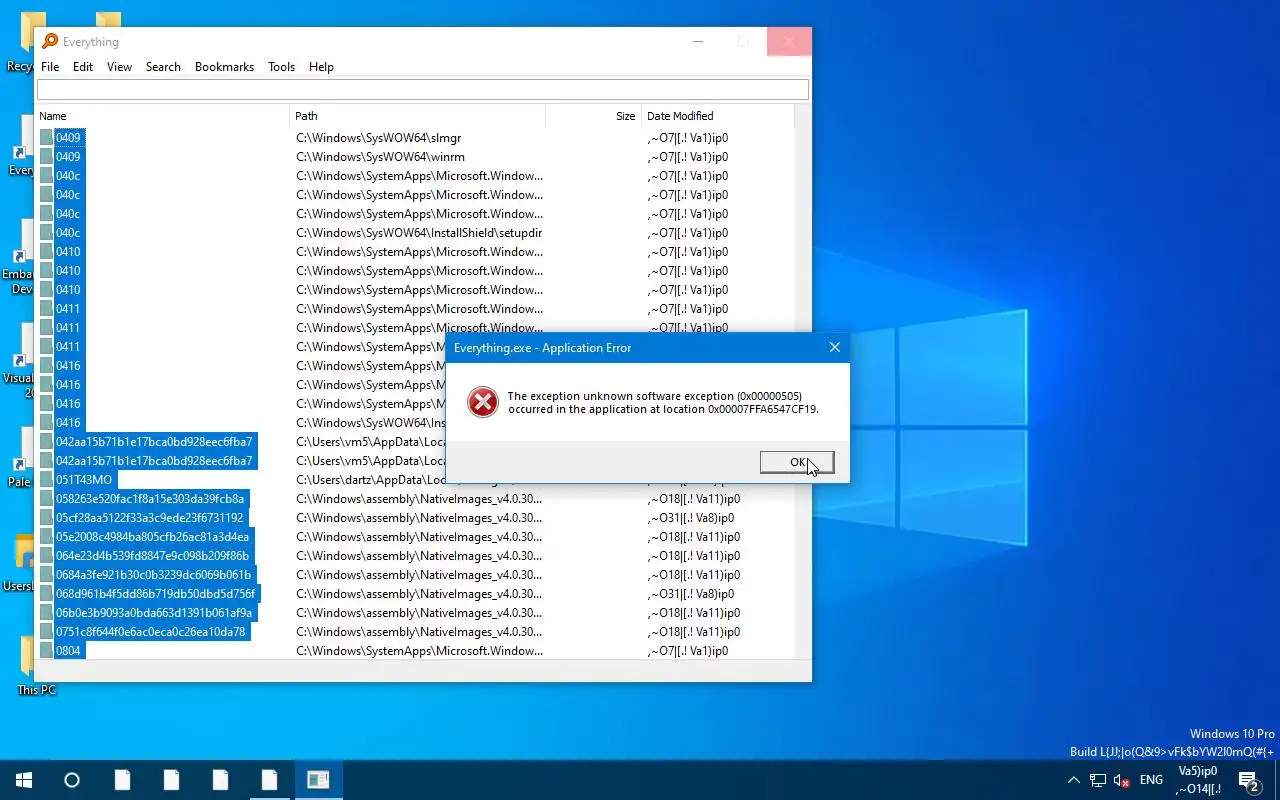Select the This PC desktop icon
Screen dimensions: 1280x800
(x=36, y=665)
